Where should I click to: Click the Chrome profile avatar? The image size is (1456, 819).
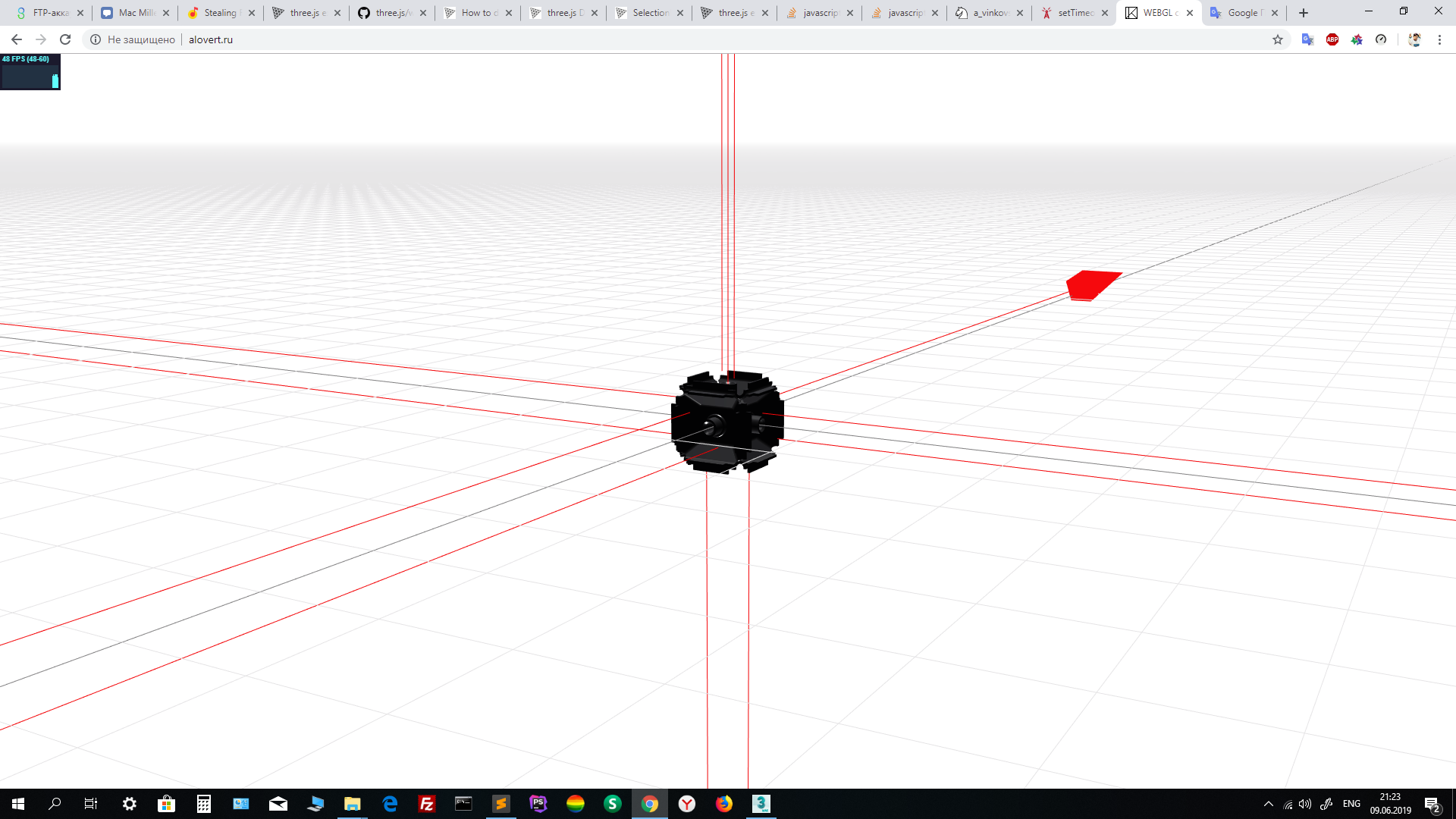point(1414,39)
